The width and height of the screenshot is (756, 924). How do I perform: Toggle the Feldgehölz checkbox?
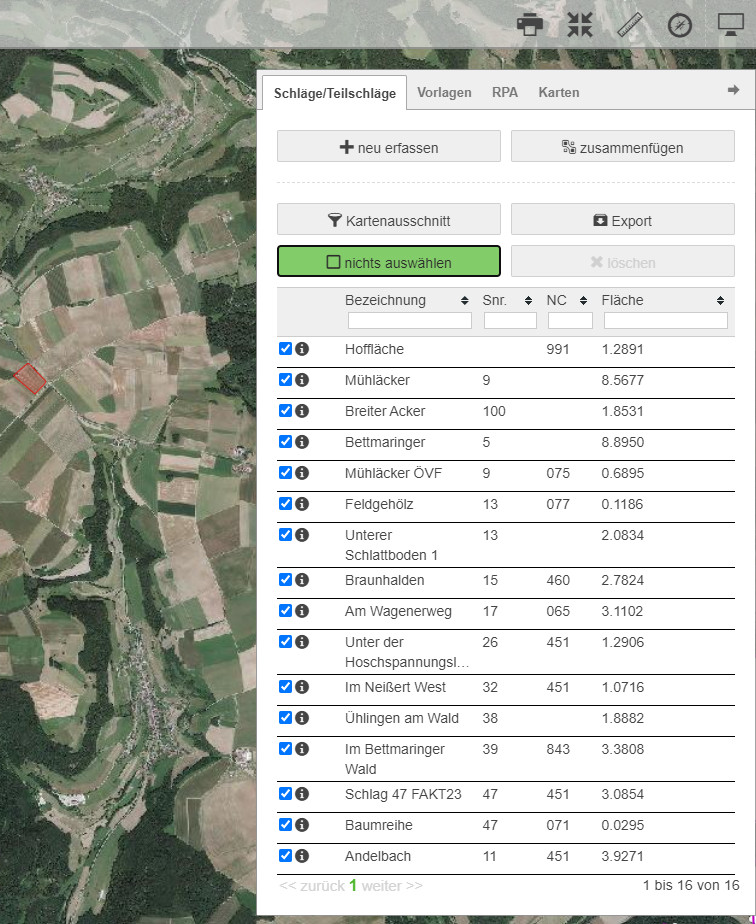(285, 503)
